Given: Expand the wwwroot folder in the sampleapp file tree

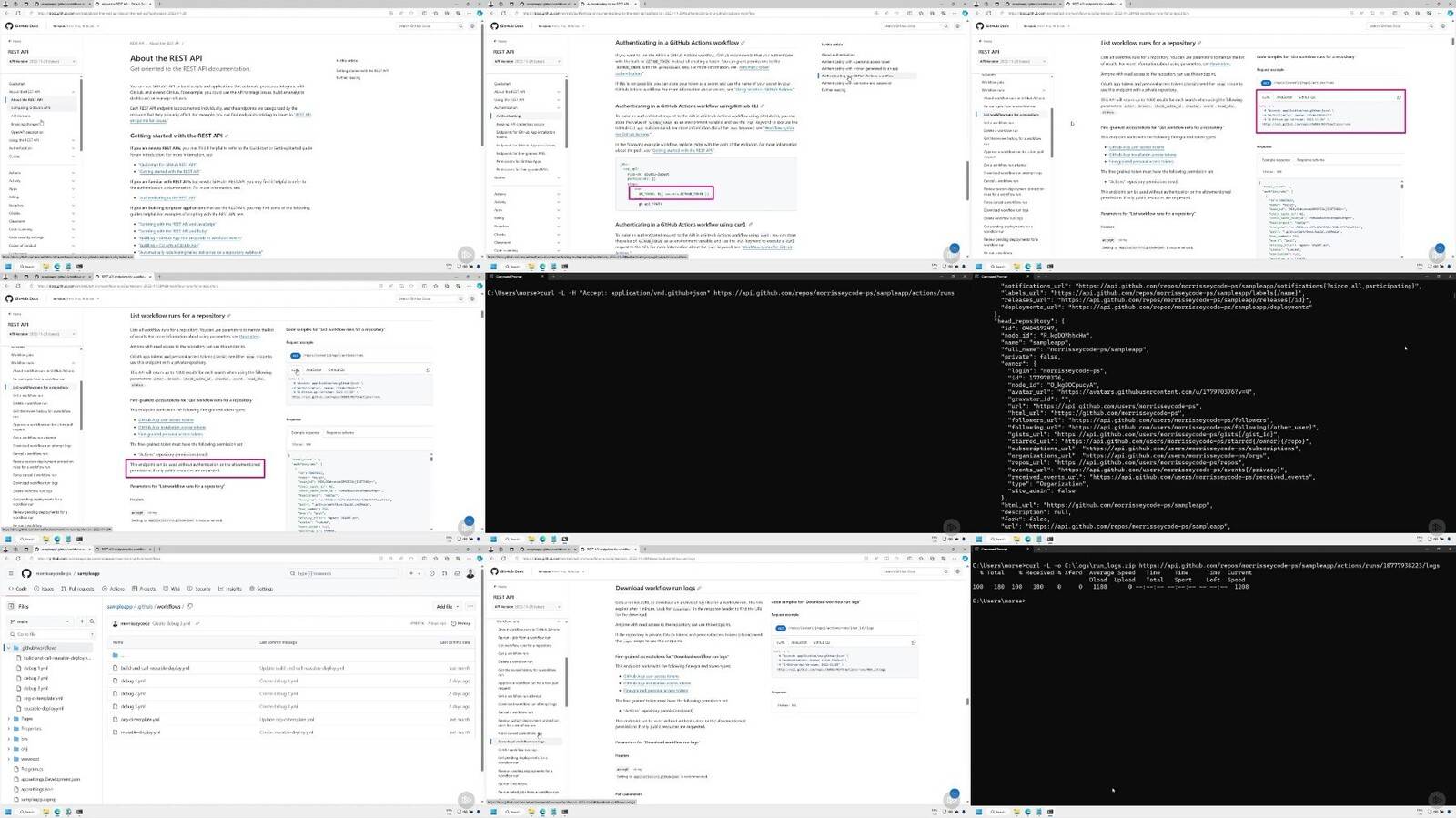Looking at the screenshot, I should tap(10, 759).
